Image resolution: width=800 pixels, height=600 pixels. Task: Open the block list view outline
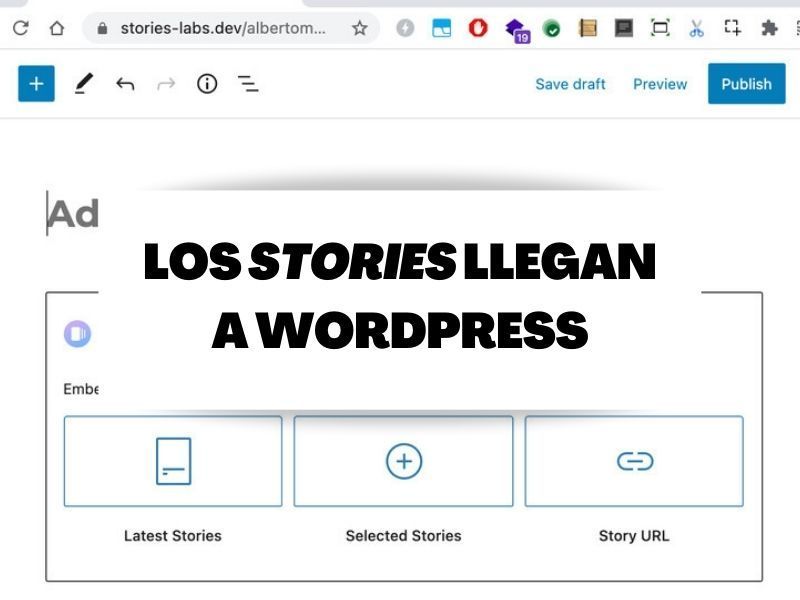click(248, 84)
